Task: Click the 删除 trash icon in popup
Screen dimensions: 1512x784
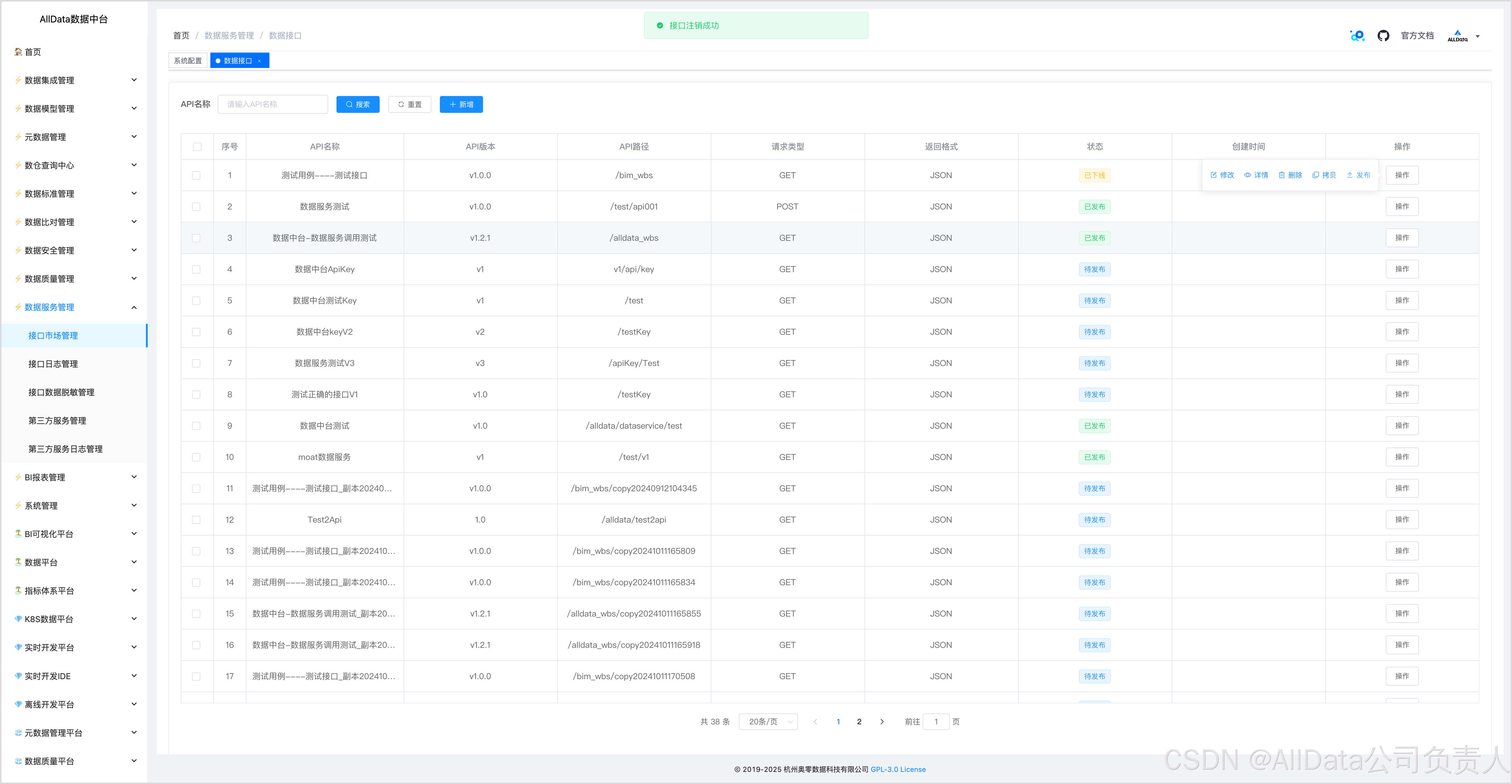Action: 1281,175
